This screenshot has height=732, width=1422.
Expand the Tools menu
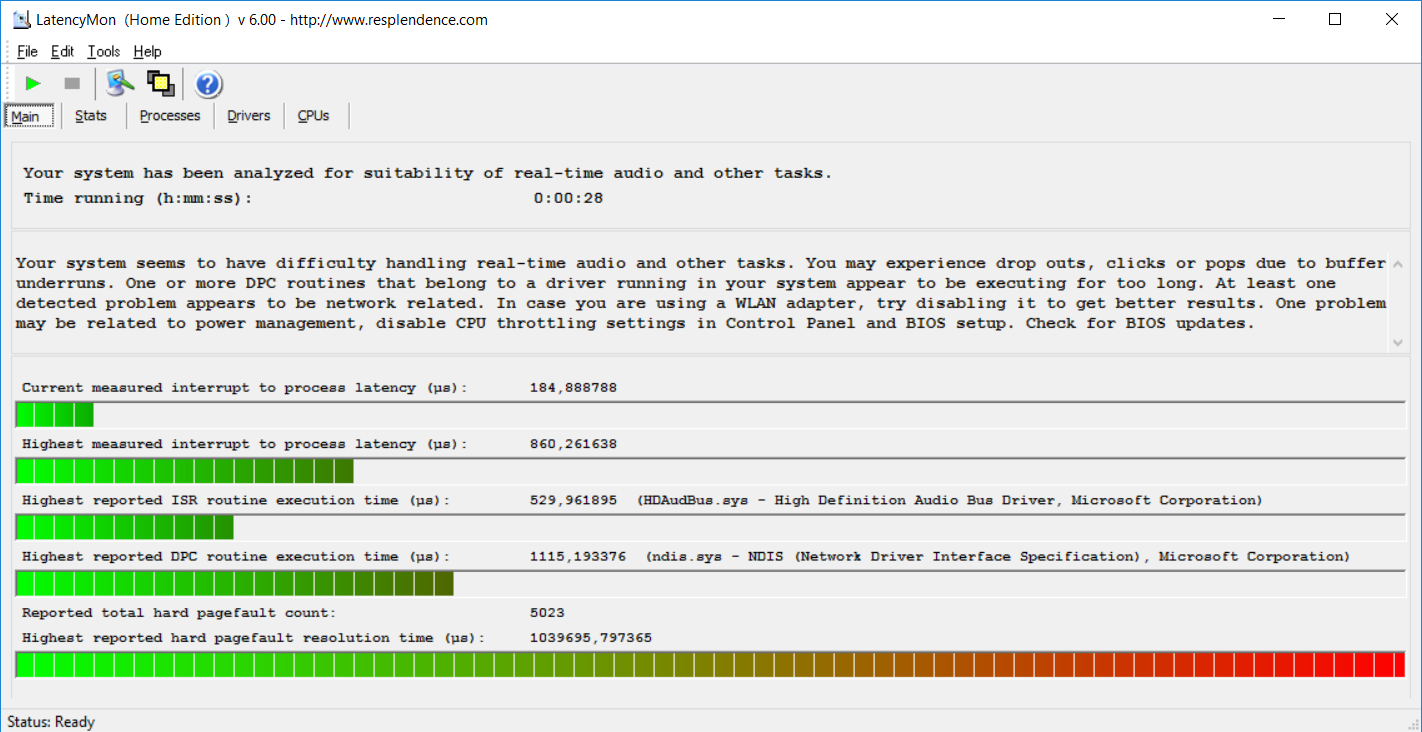coord(103,52)
